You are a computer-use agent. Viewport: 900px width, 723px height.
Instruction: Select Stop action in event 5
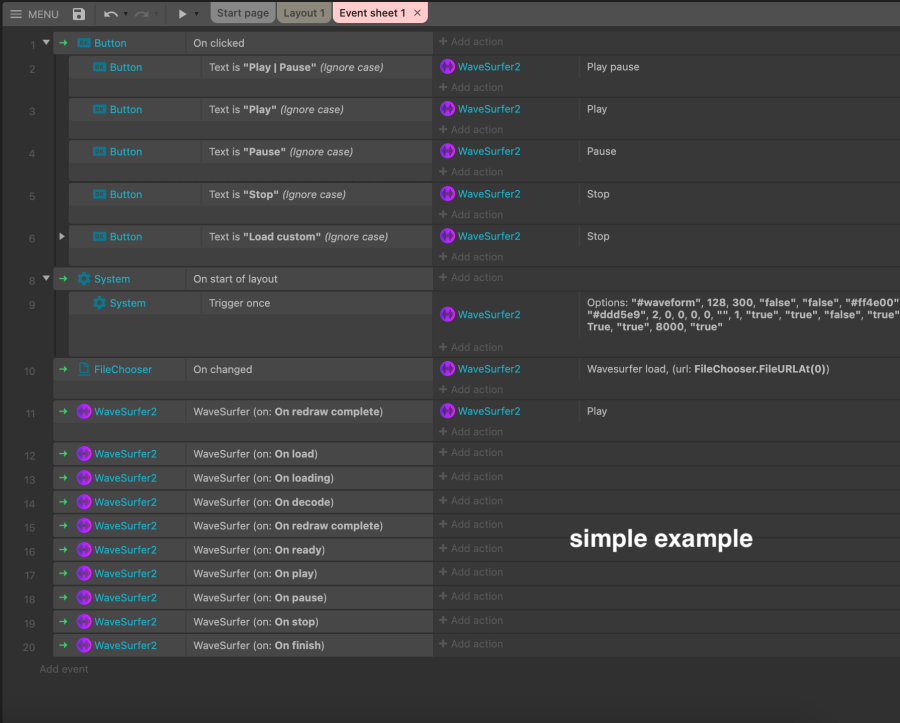tap(598, 194)
